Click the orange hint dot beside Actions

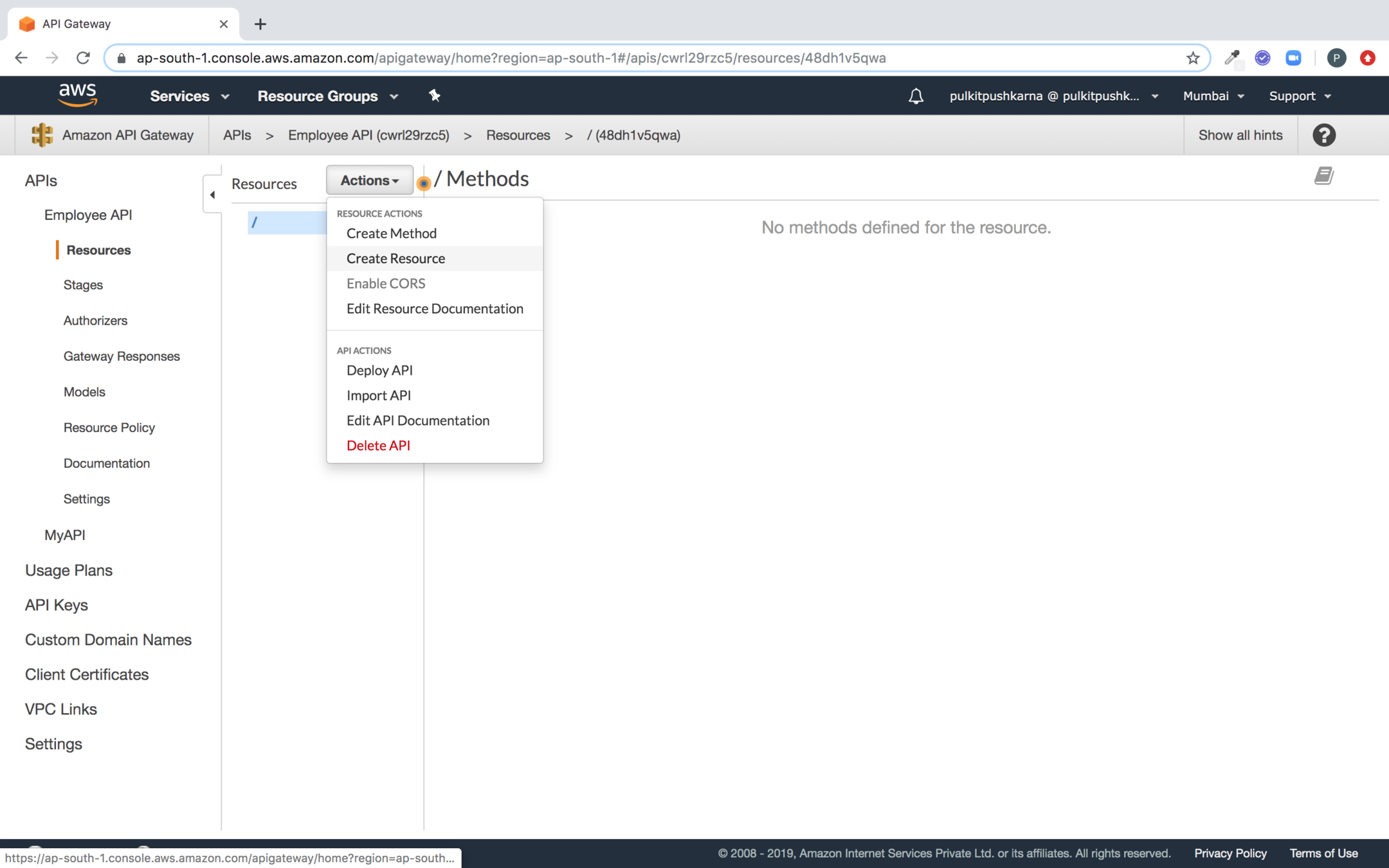click(x=423, y=183)
